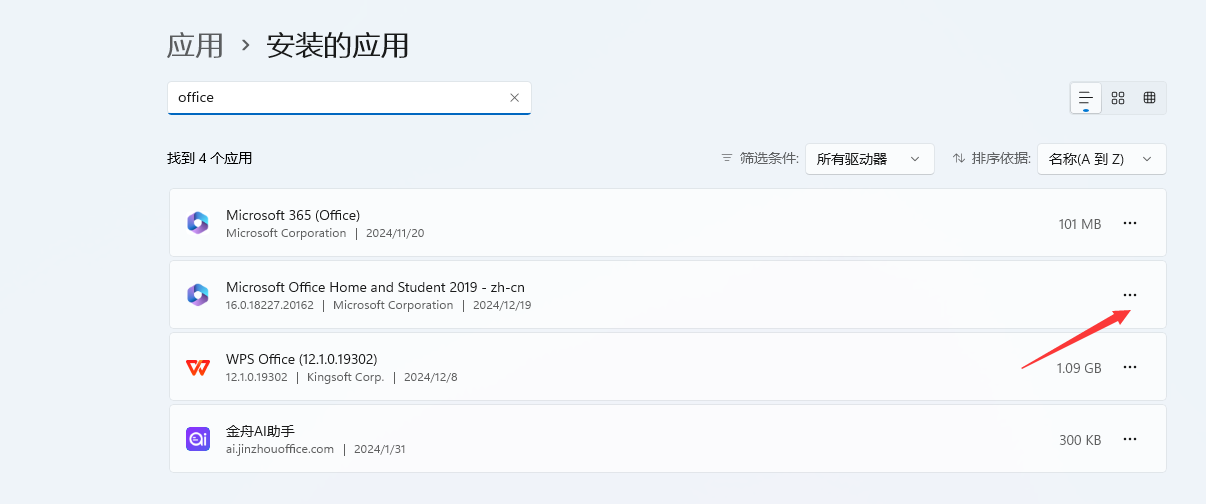Click the 2024/11/20 install date
Image resolution: width=1206 pixels, height=504 pixels.
(395, 233)
